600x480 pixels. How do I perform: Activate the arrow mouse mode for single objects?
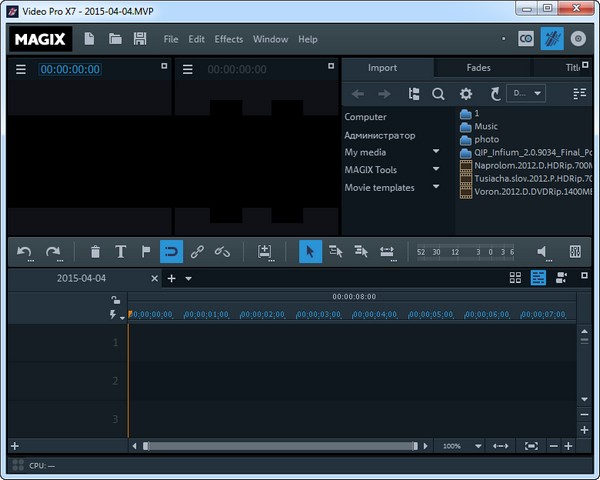[310, 252]
